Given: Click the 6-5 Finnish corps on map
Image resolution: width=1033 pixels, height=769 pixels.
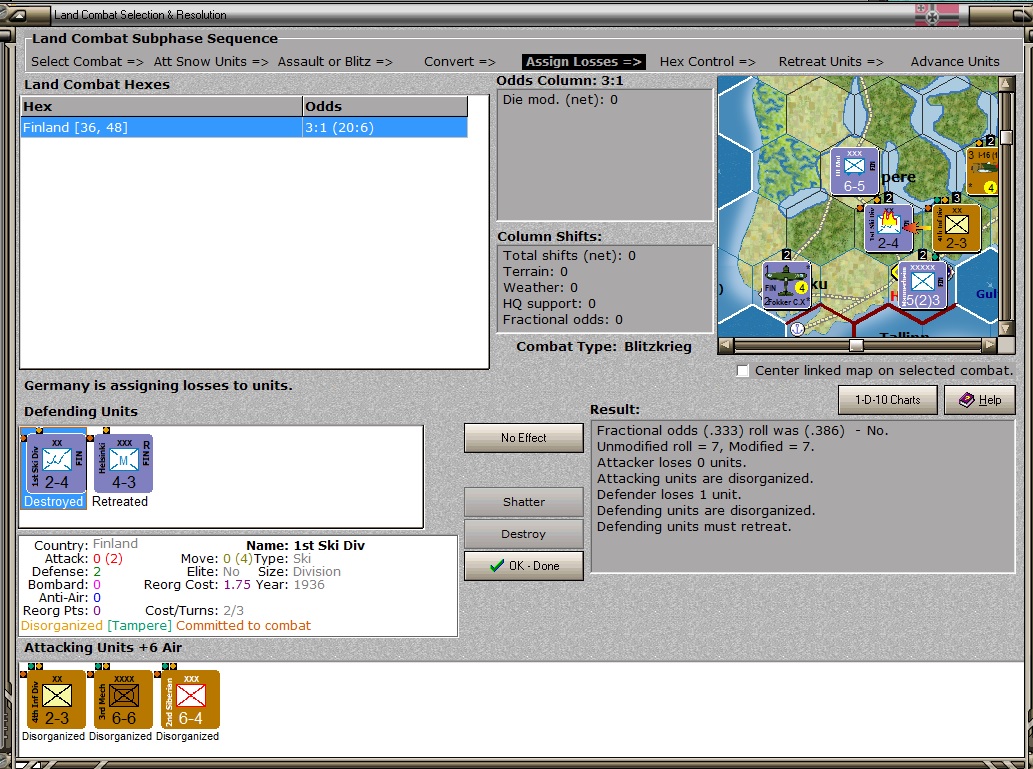Looking at the screenshot, I should click(x=854, y=171).
